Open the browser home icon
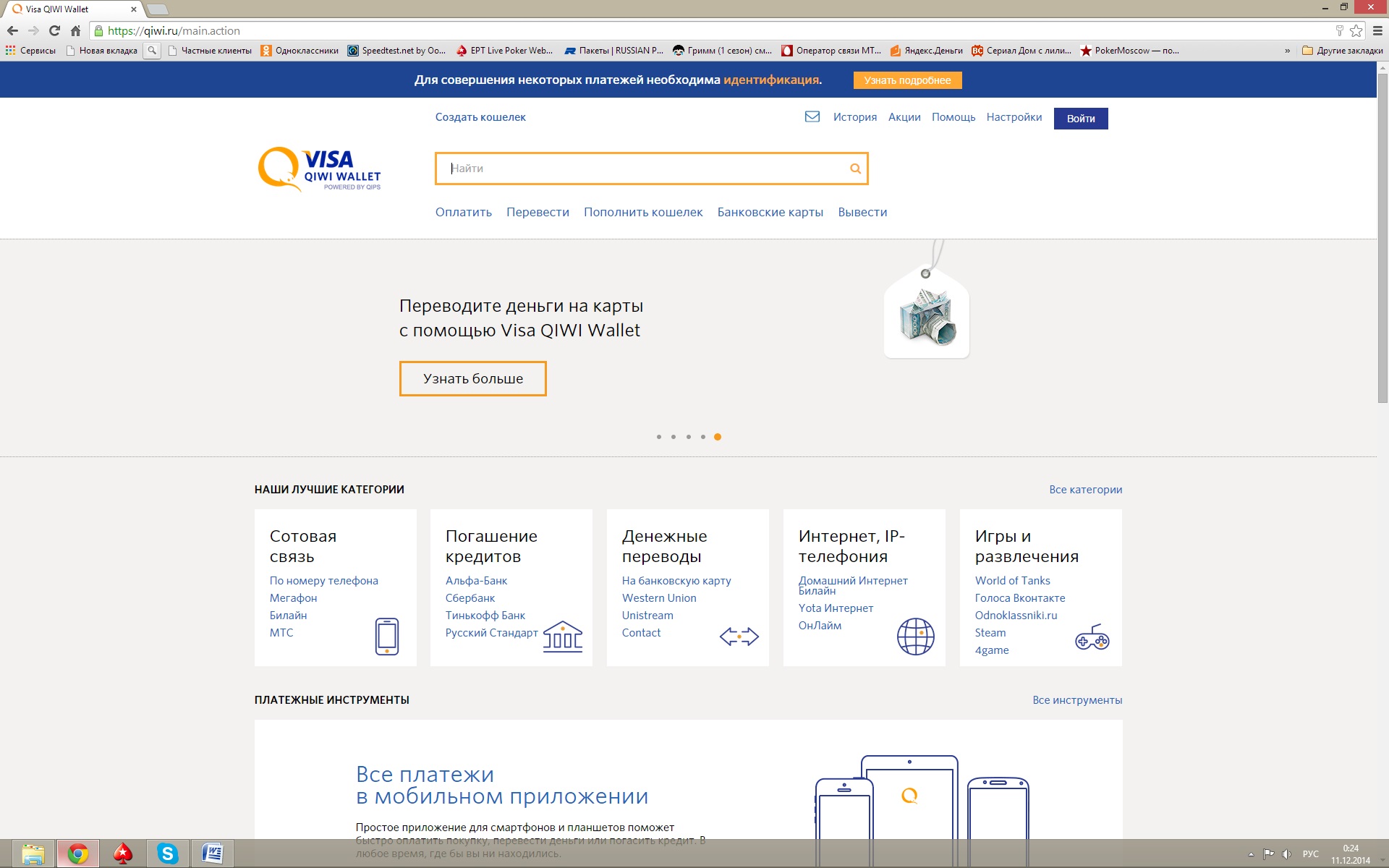Viewport: 1389px width, 868px height. point(75,30)
